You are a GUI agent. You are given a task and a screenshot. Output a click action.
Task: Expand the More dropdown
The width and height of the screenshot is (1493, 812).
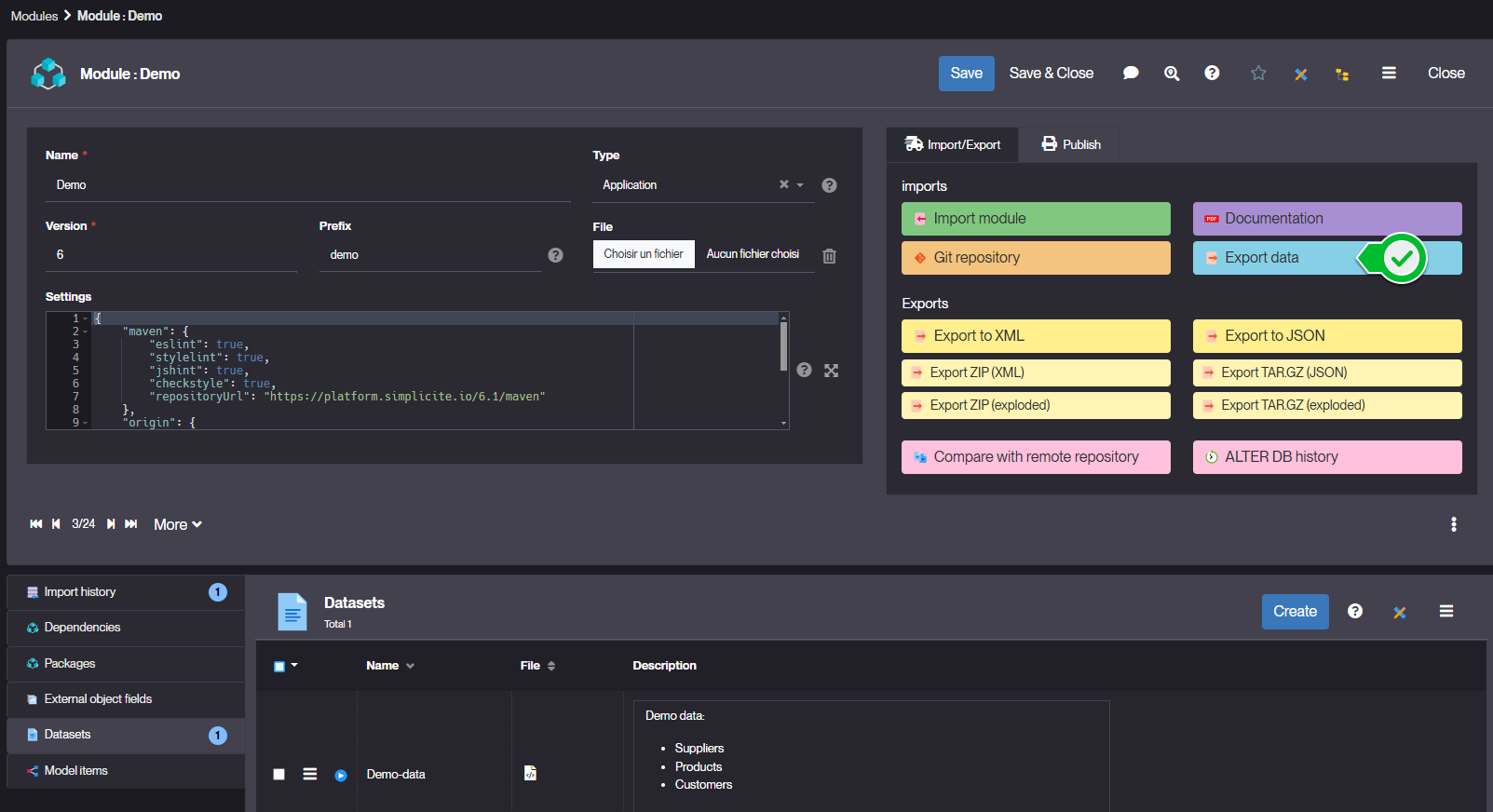(x=177, y=524)
